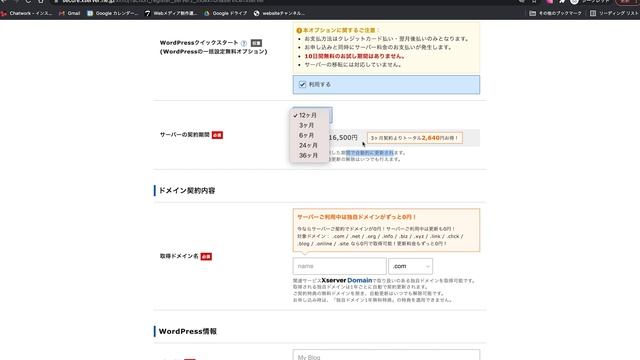Open the Xserver Domain link
The height and width of the screenshot is (360, 640).
pyautogui.click(x=347, y=280)
